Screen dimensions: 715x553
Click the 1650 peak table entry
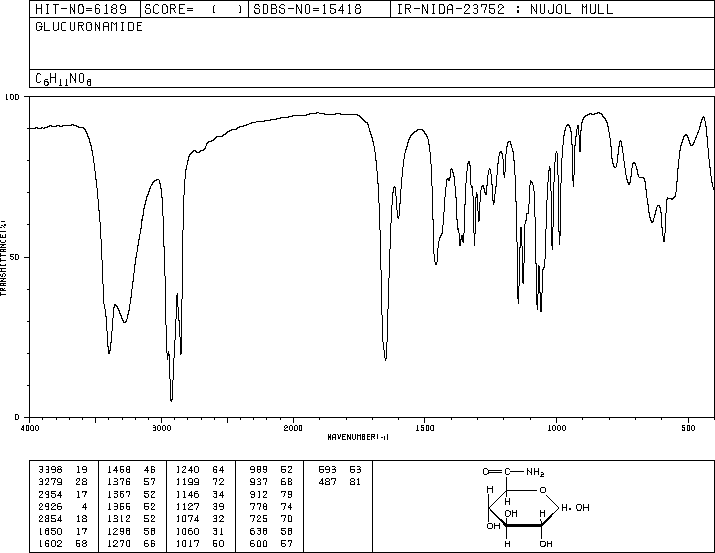pyautogui.click(x=50, y=532)
